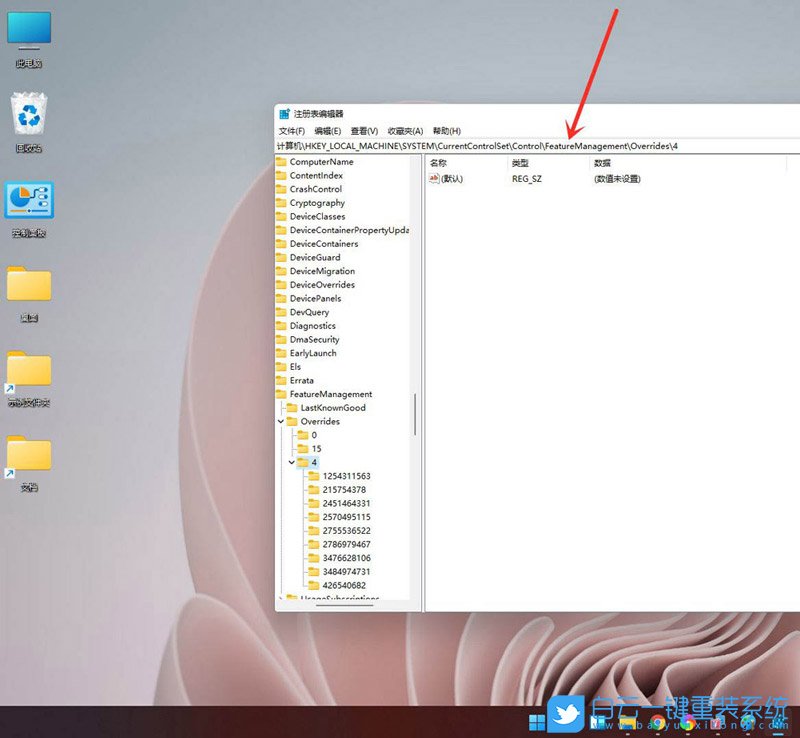This screenshot has height=738, width=800.
Task: Click the 名称 column header
Action: (438, 162)
